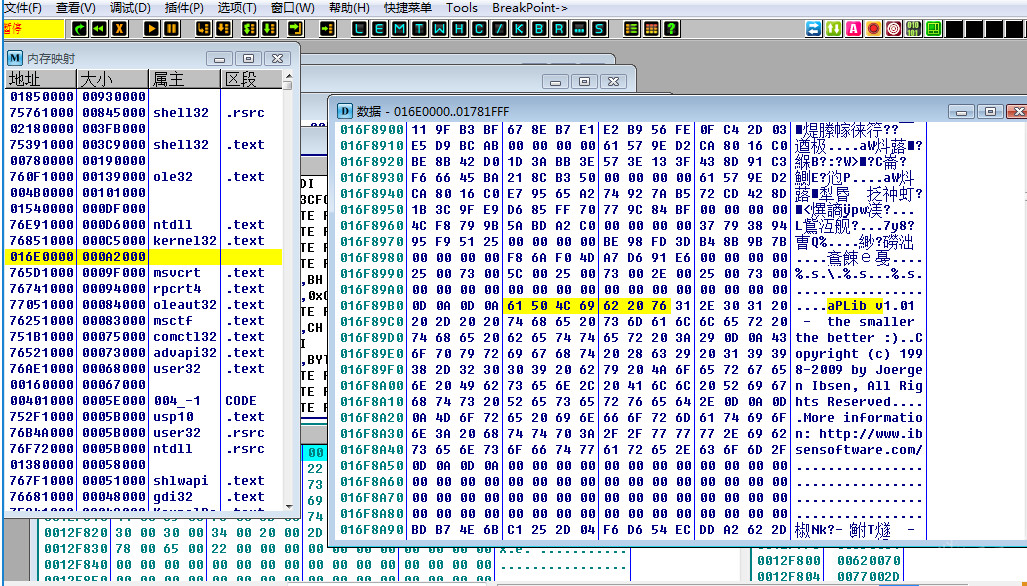Open Call stack with K icon
Image resolution: width=1027 pixels, height=586 pixels.
519,29
